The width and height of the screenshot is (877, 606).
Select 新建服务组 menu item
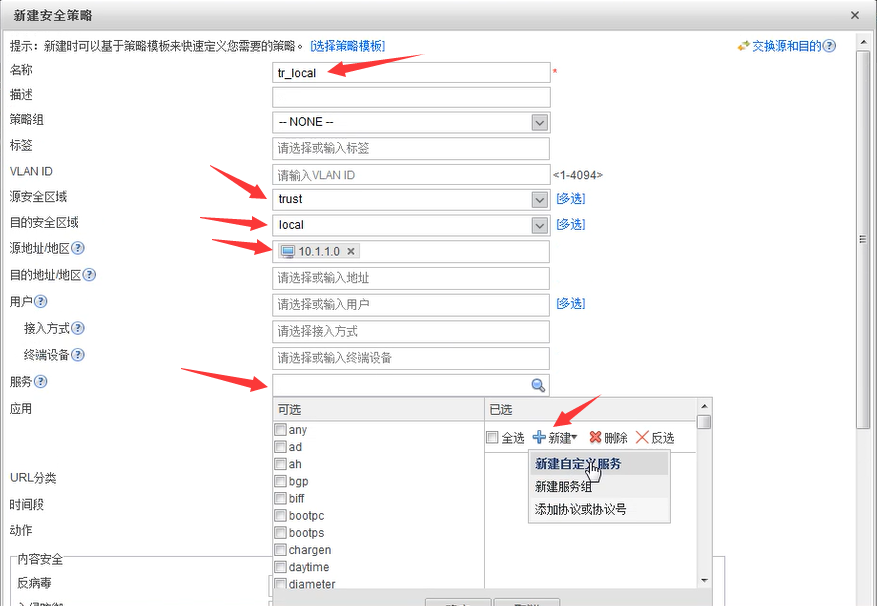click(598, 487)
